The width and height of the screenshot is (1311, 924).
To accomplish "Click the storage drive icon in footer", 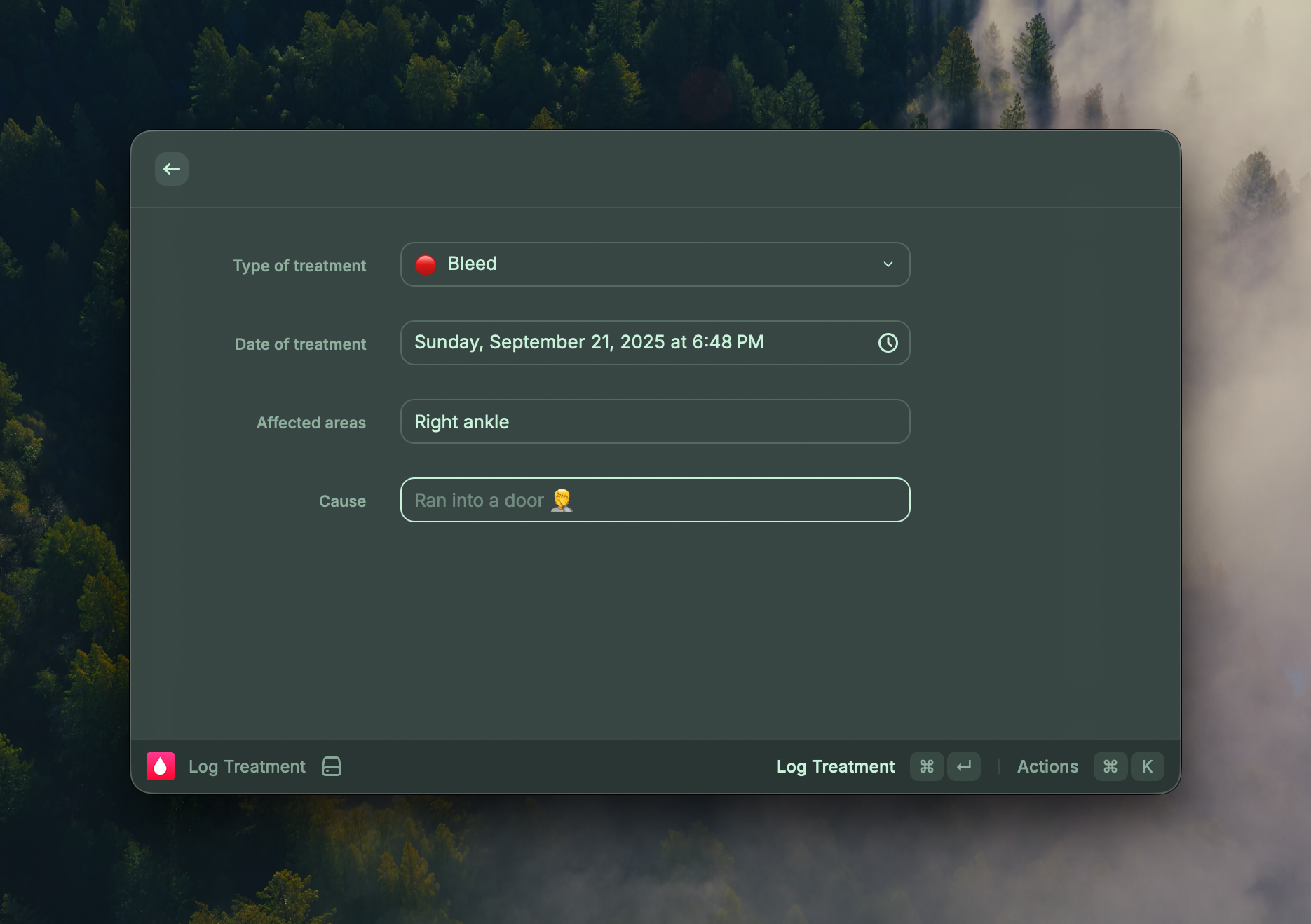I will tap(332, 766).
